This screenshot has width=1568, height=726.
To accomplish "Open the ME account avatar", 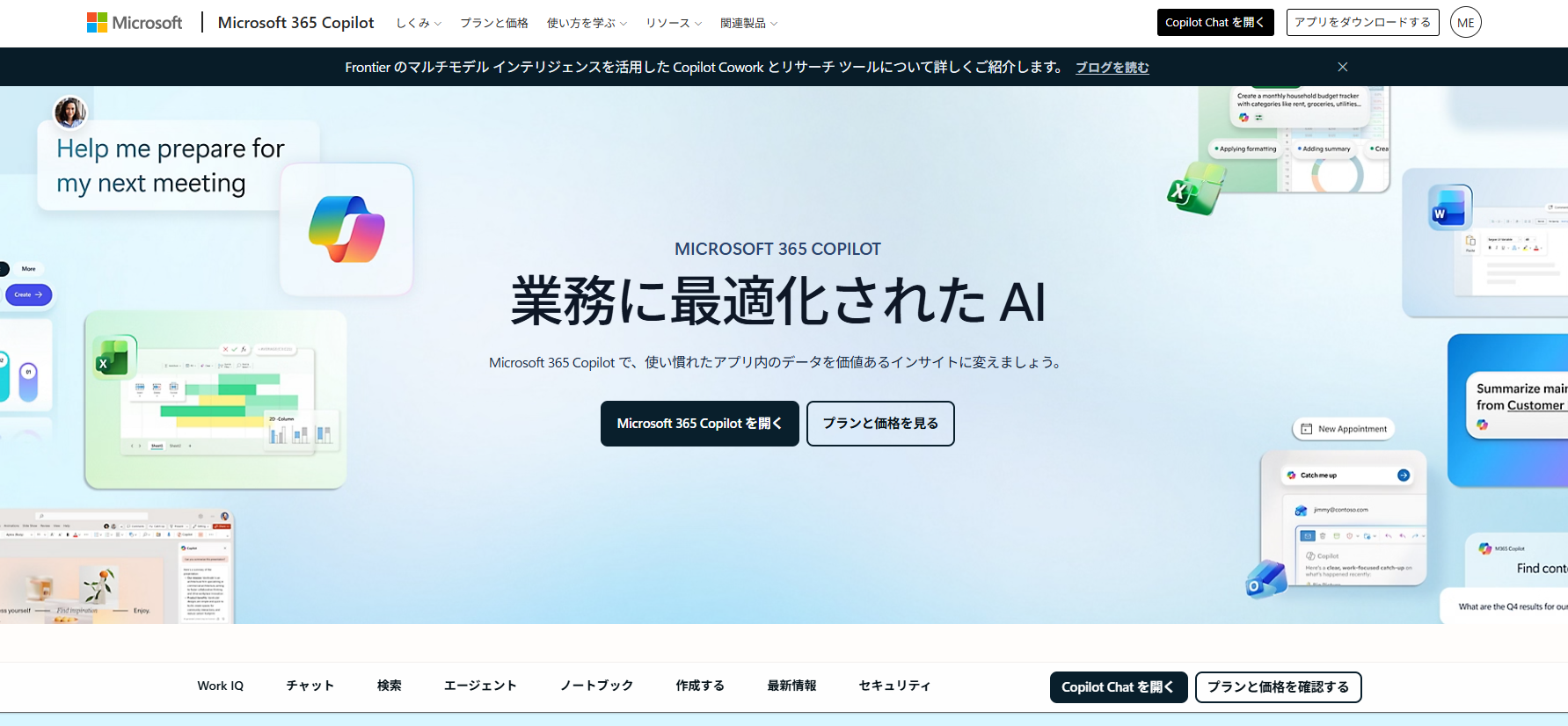I will coord(1465,23).
